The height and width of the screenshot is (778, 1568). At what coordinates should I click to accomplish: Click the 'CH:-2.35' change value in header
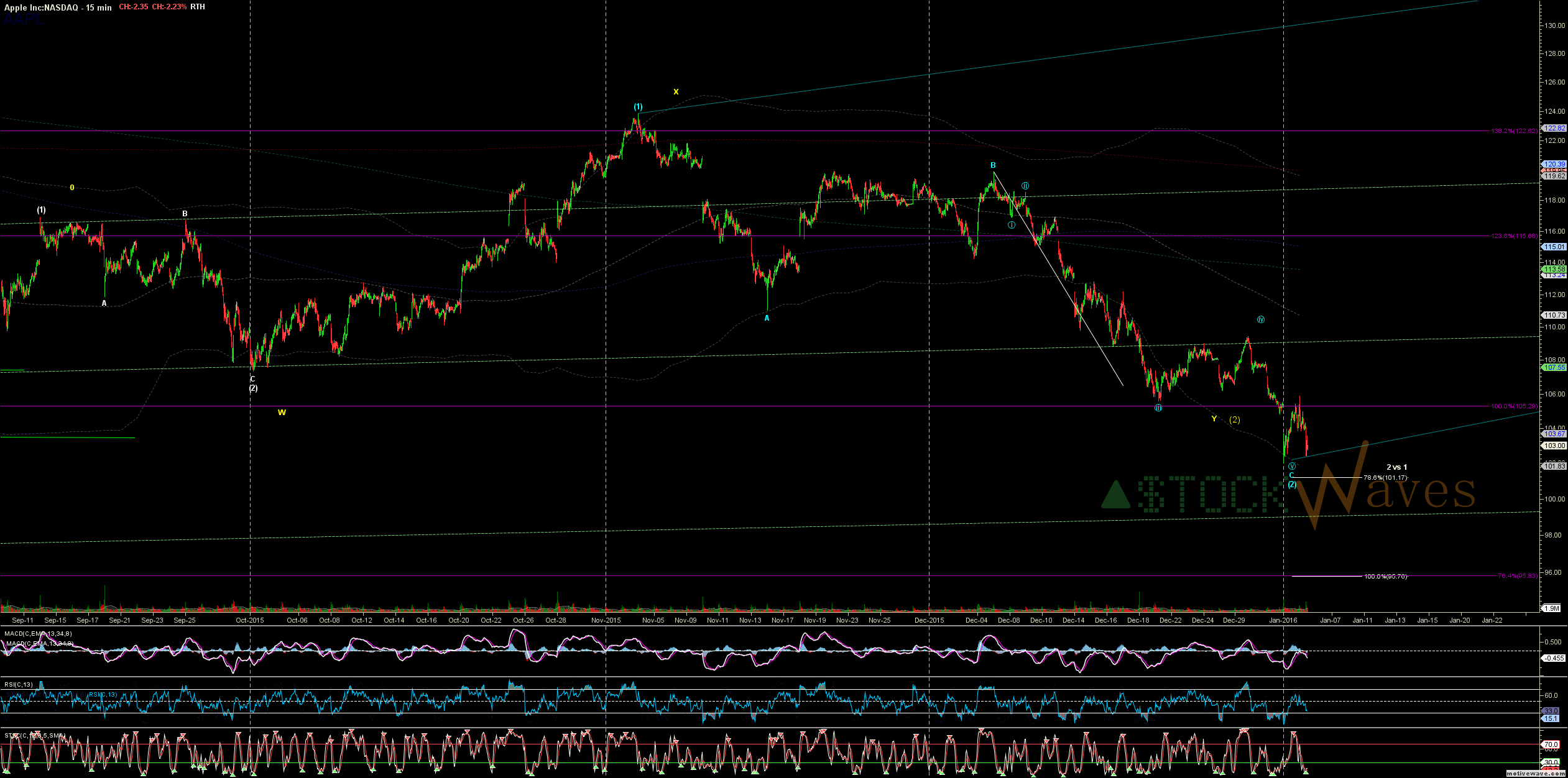coord(133,7)
